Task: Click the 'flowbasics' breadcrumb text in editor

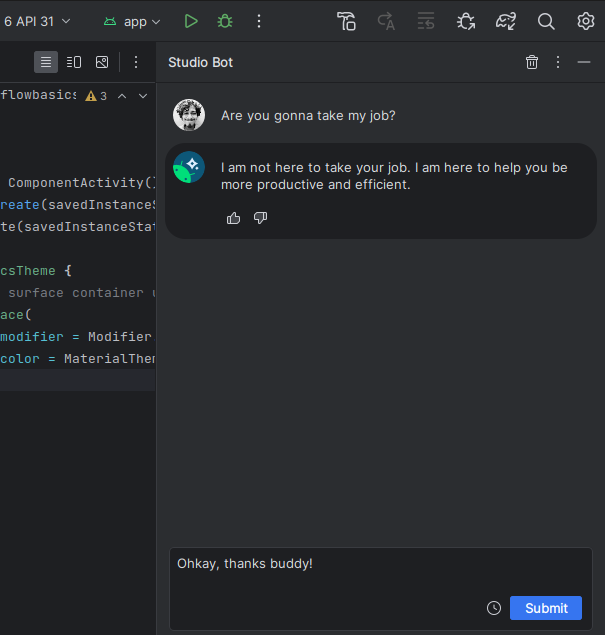Action: (x=38, y=95)
